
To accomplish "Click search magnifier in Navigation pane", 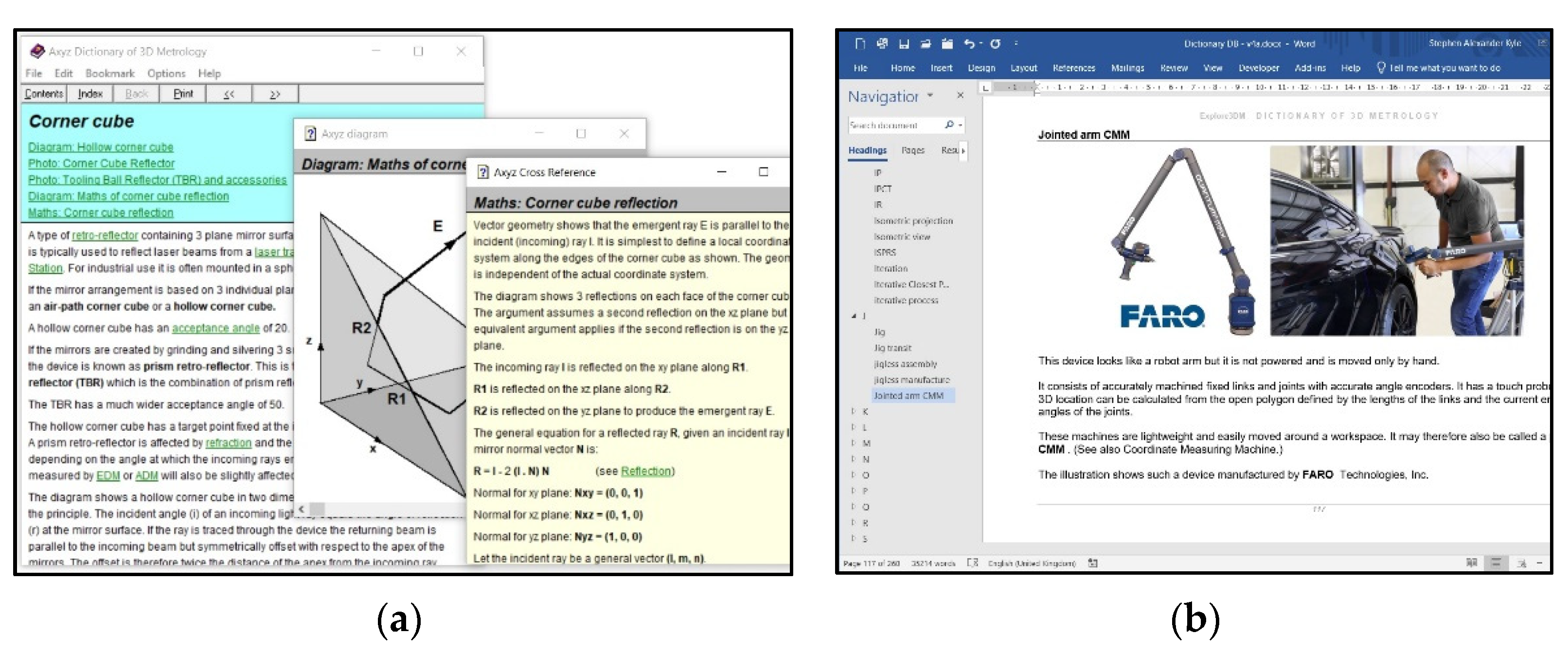I will click(949, 125).
